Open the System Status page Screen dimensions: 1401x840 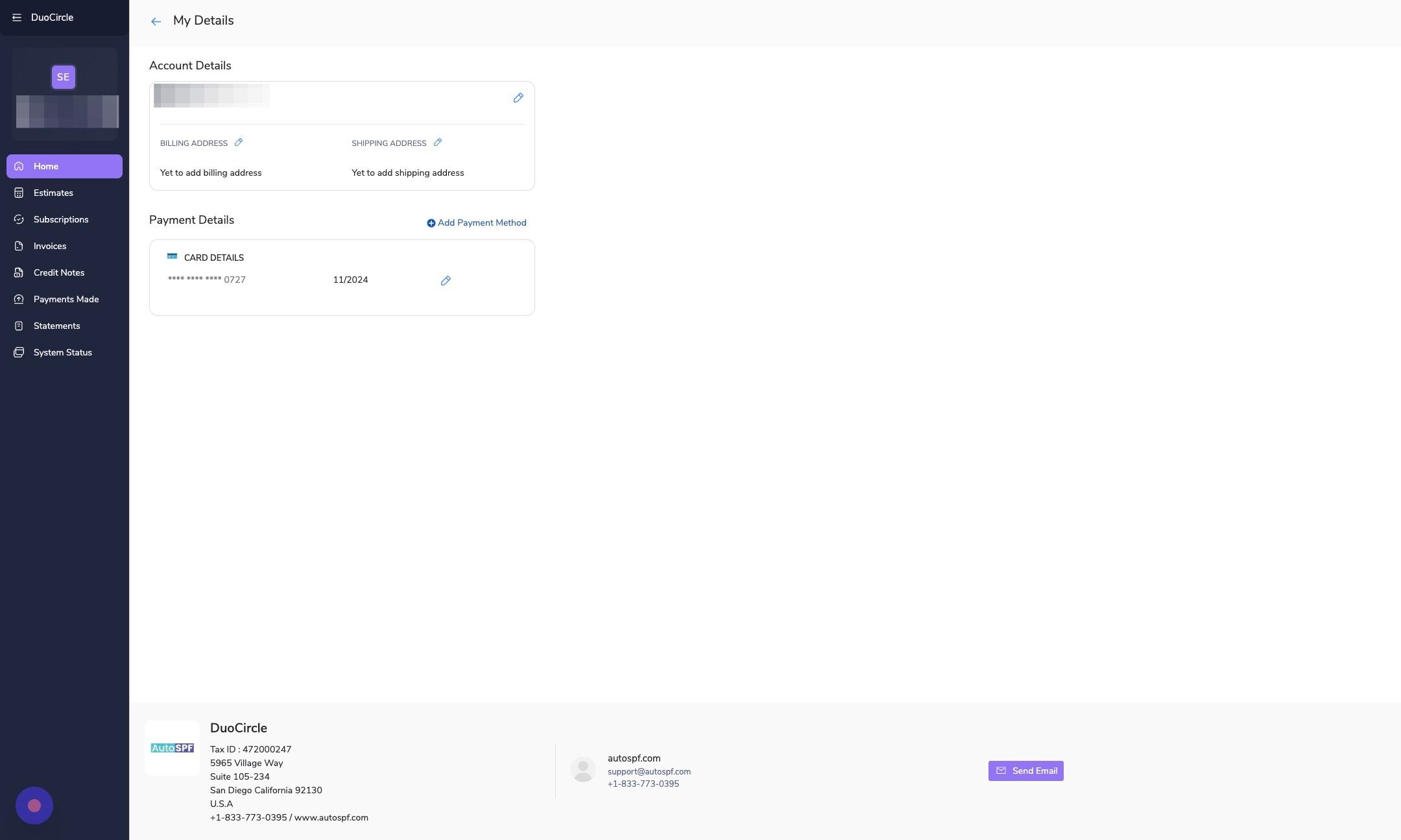coord(62,352)
